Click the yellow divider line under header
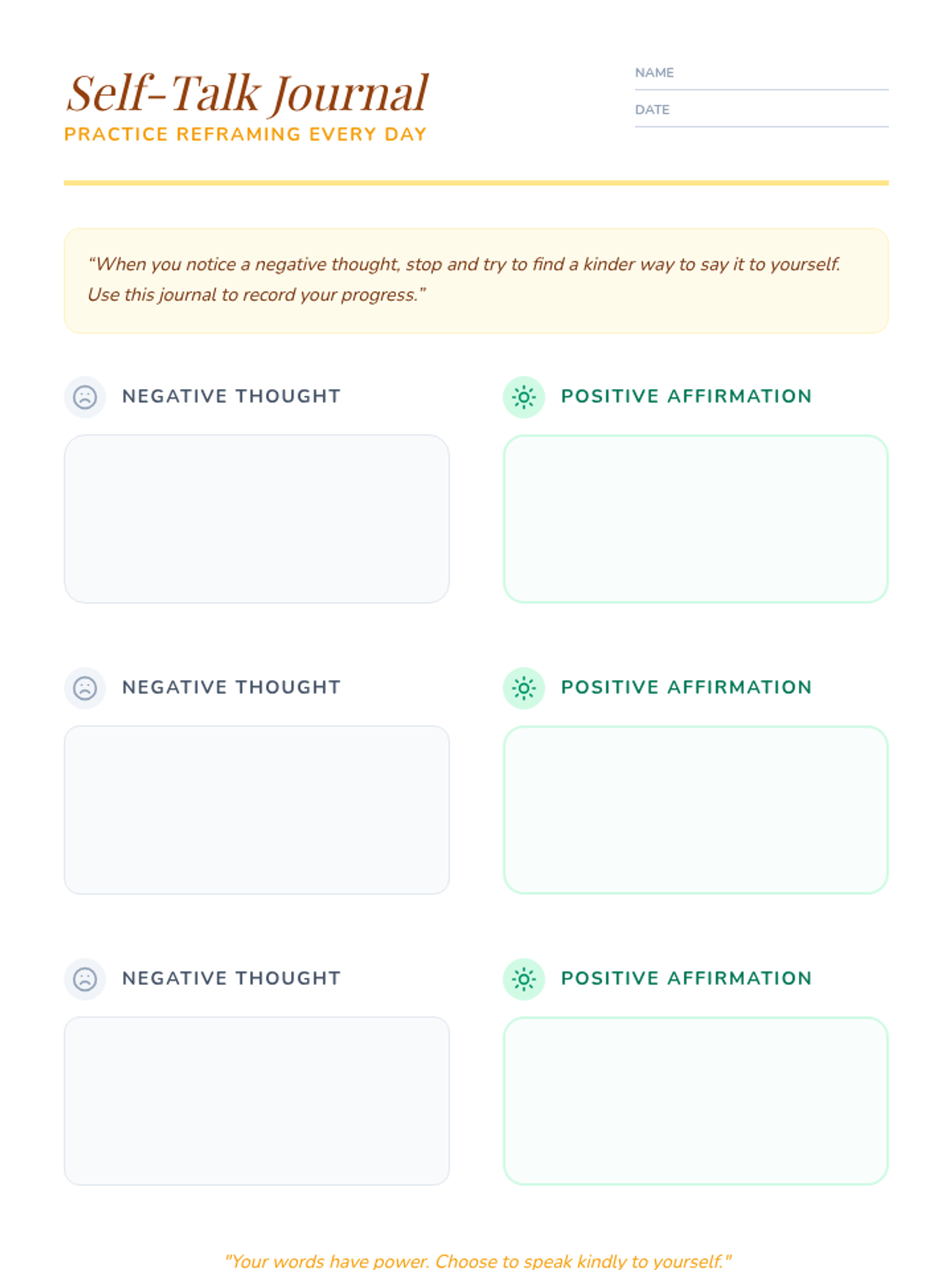The height and width of the screenshot is (1270, 952). tap(476, 183)
